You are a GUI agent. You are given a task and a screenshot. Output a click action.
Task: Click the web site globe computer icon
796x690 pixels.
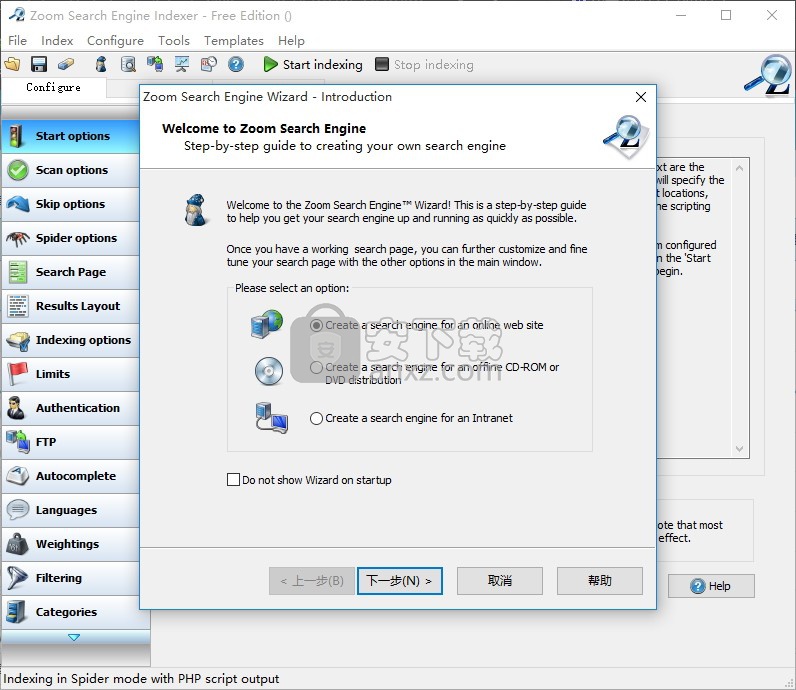[267, 324]
